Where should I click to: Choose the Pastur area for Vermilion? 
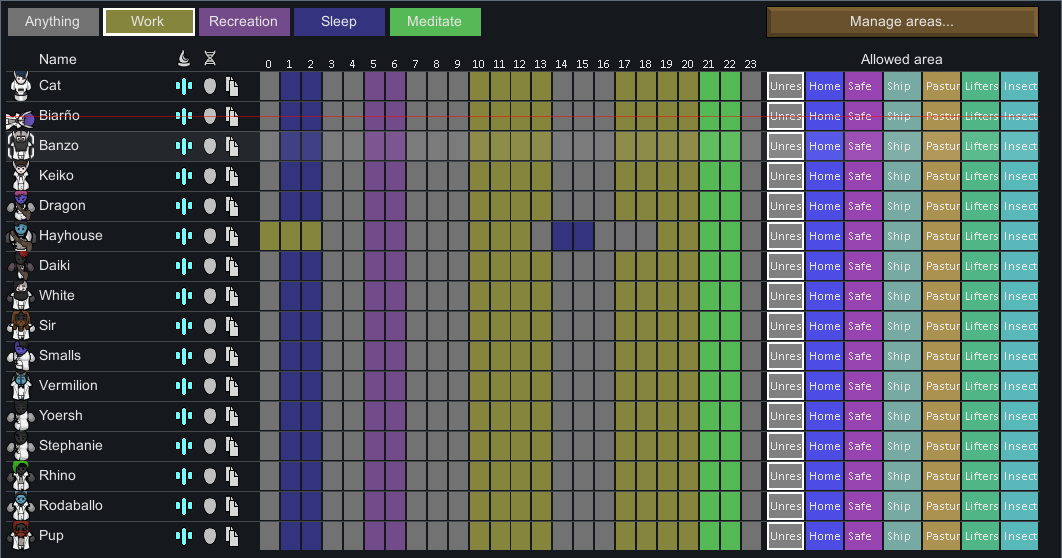pos(941,386)
